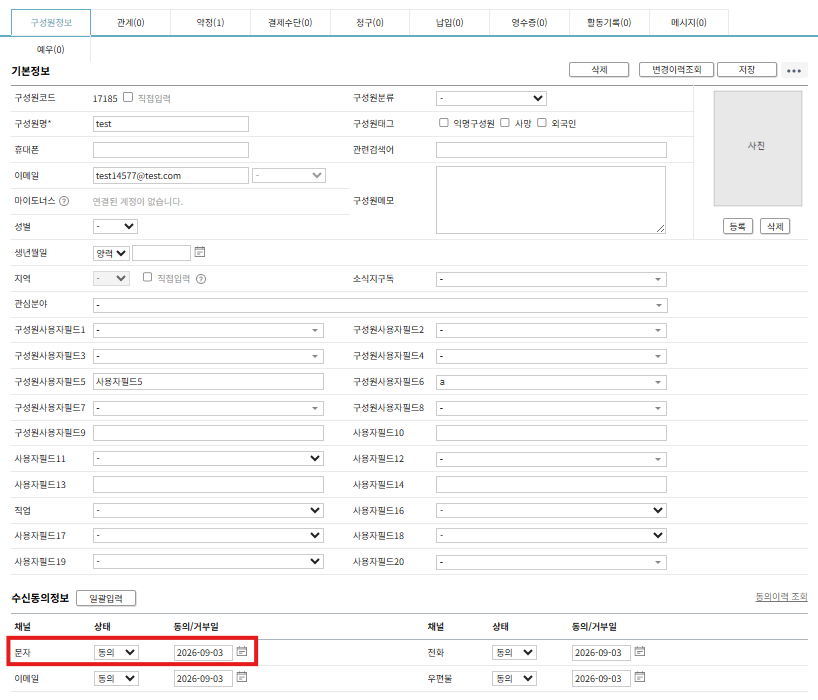Viewport: 818px width, 700px height.
Task: Expand the 구성원사용자필드6 dropdown
Action: coord(551,382)
